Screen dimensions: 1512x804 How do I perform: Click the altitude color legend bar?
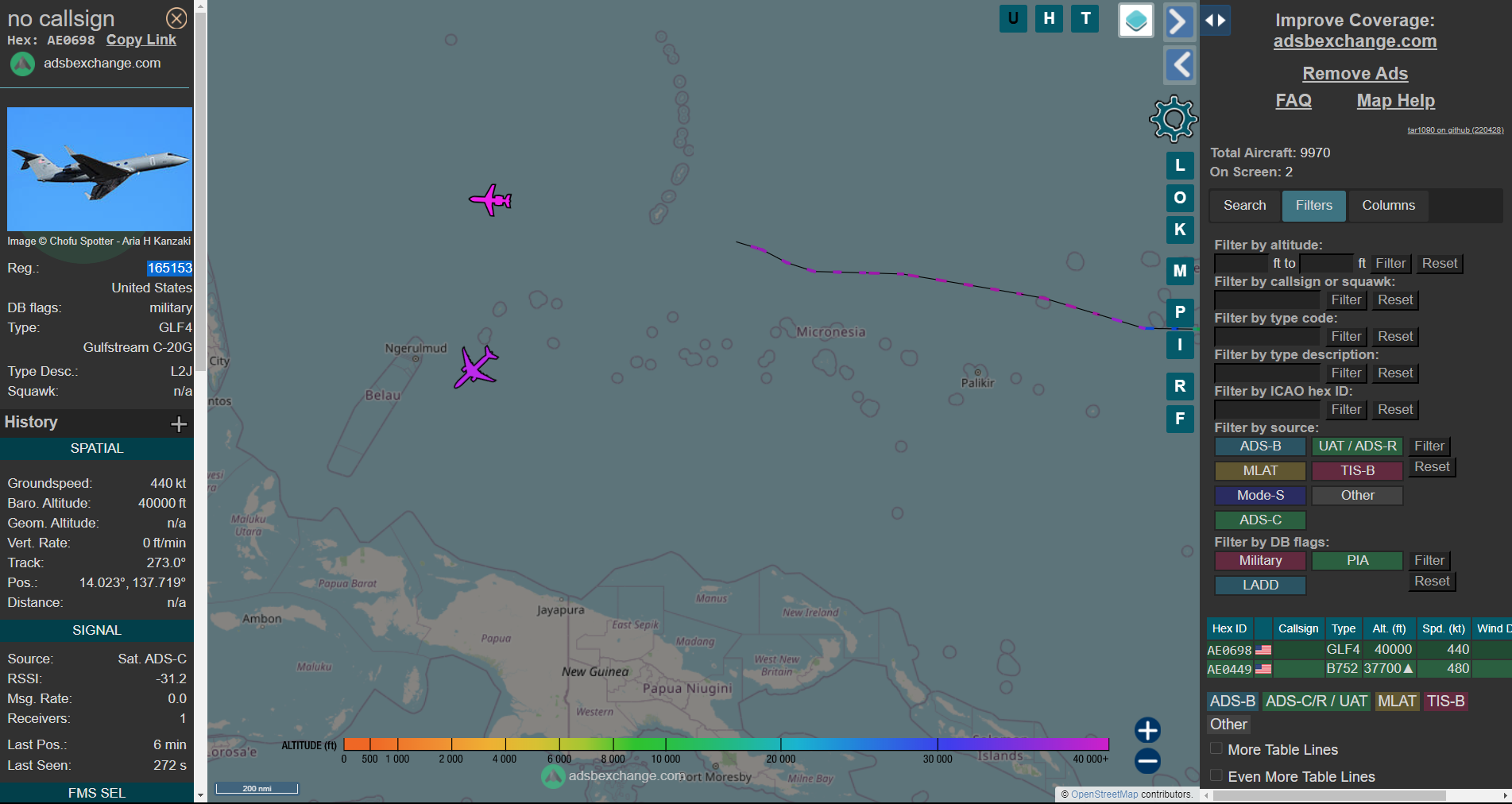coord(725,744)
